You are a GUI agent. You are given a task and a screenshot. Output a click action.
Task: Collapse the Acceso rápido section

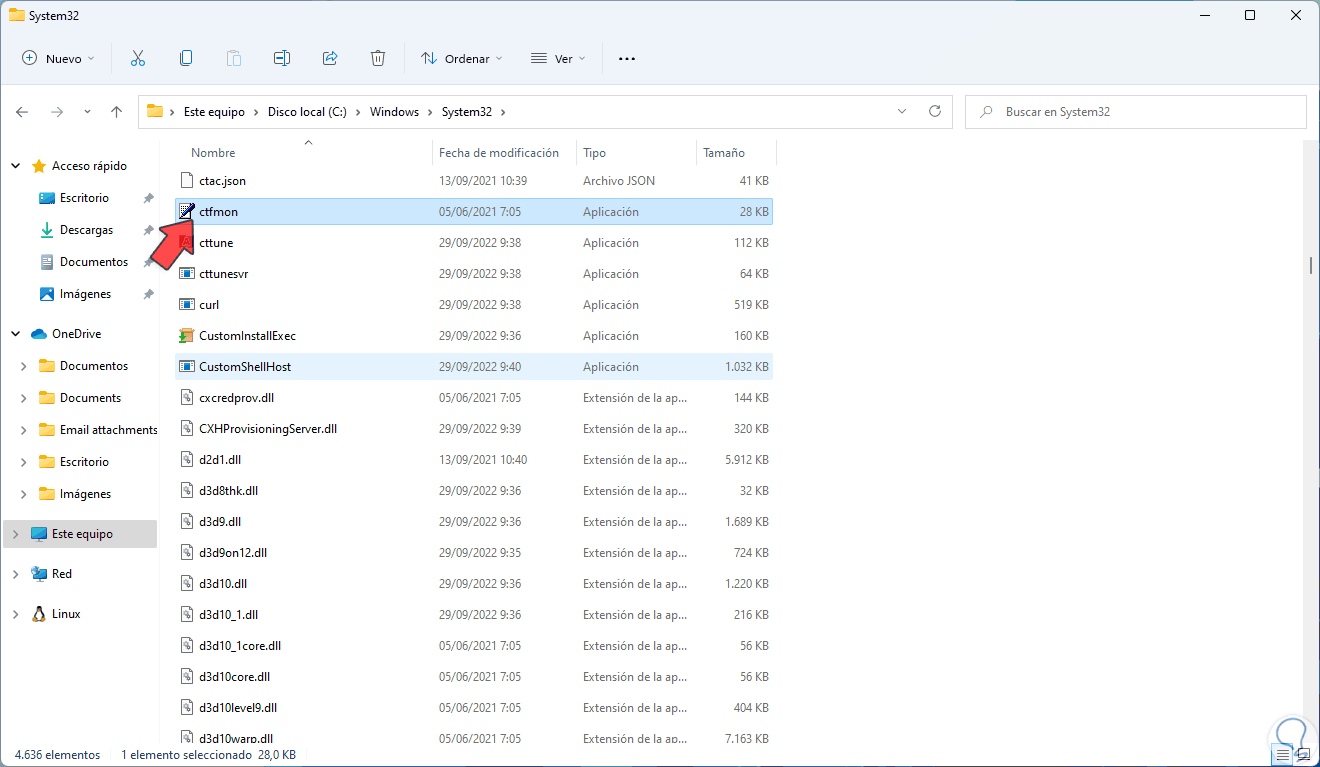tap(15, 166)
